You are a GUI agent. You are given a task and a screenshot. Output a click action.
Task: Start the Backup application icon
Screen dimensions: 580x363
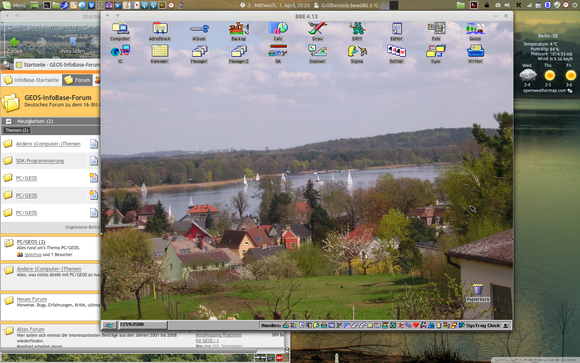click(x=239, y=31)
